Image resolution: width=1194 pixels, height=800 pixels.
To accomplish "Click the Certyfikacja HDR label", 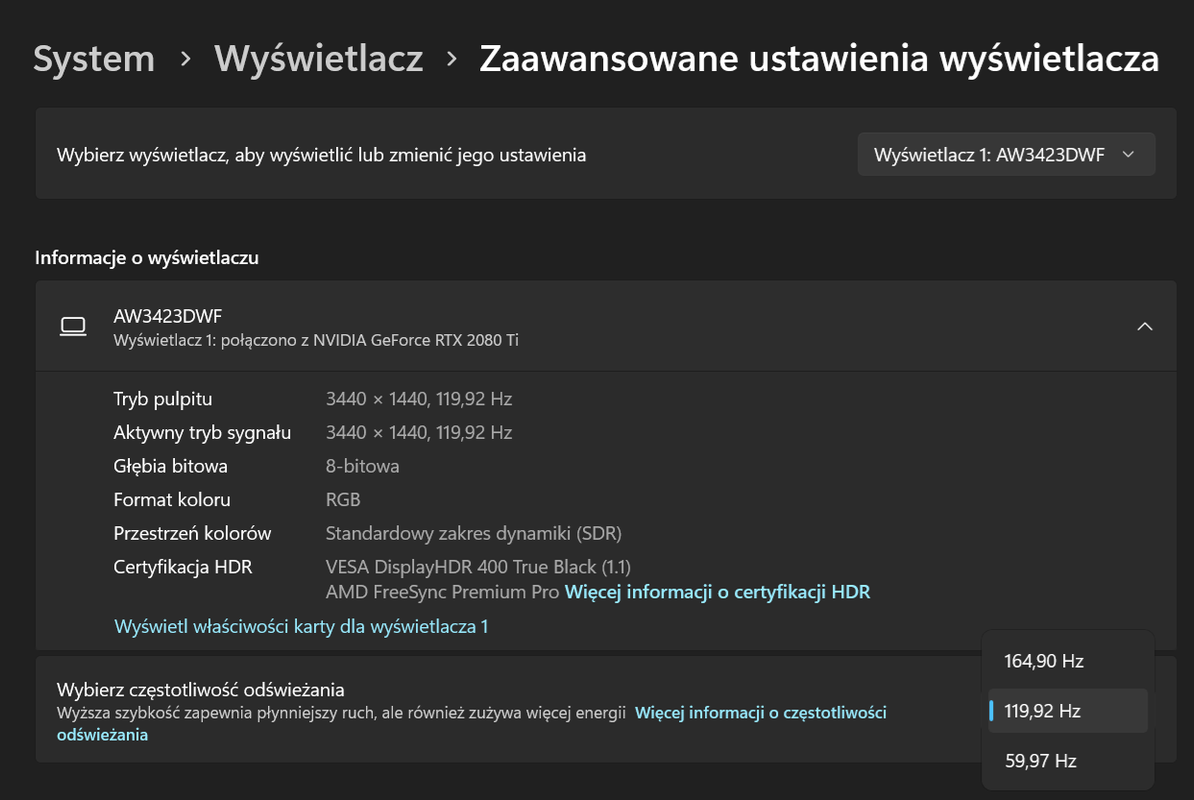I will pyautogui.click(x=183, y=567).
